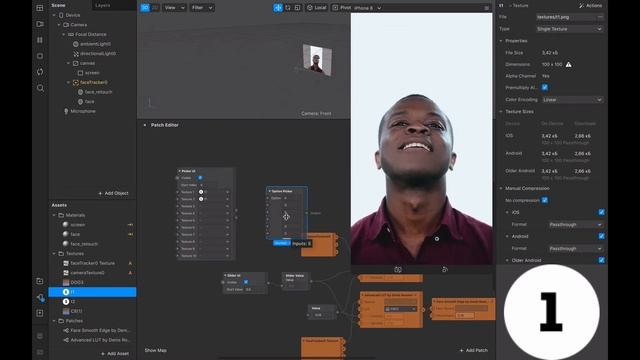Toggle the Visible checkbox in Picker UI patch
Image resolution: width=640 pixels, height=360 pixels.
click(x=200, y=178)
